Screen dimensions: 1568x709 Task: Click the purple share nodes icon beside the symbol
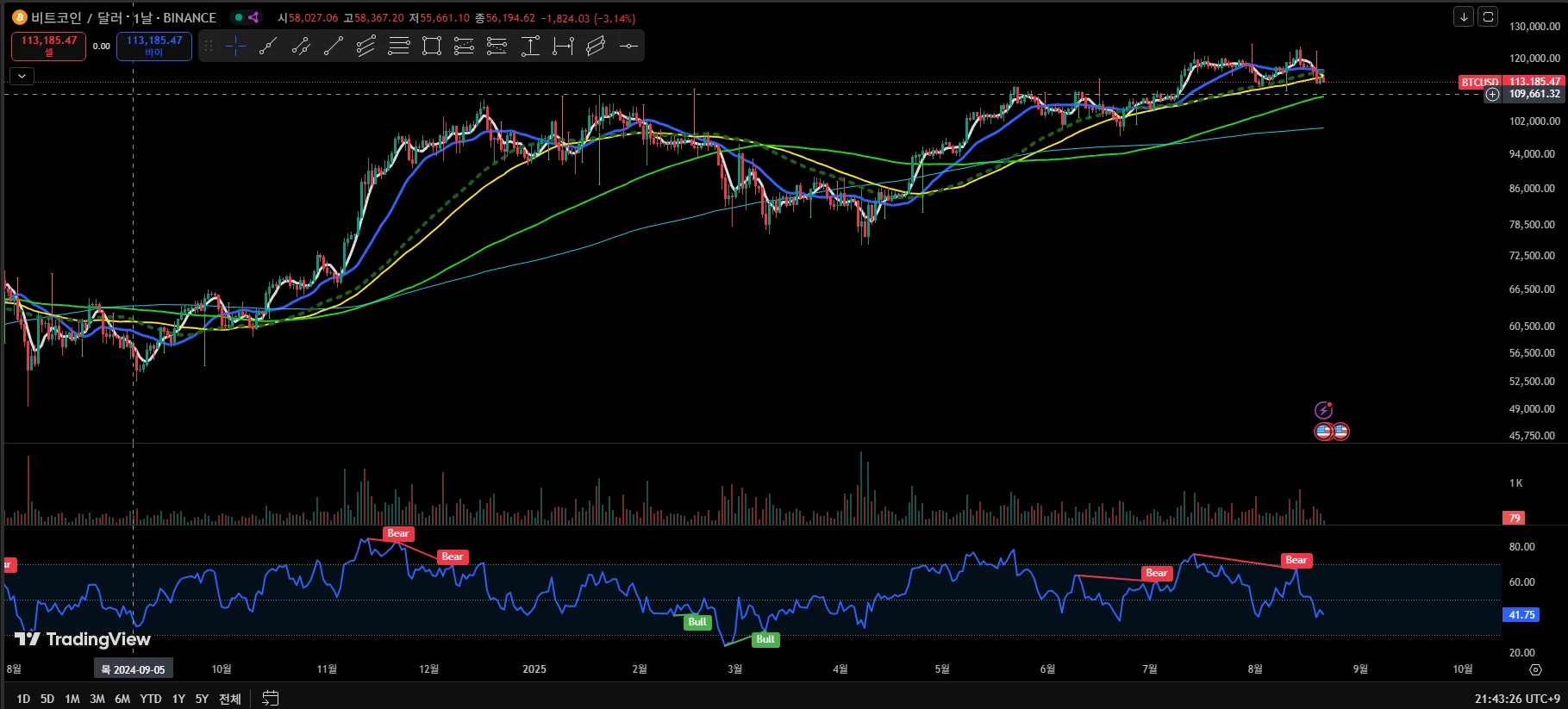click(x=253, y=17)
